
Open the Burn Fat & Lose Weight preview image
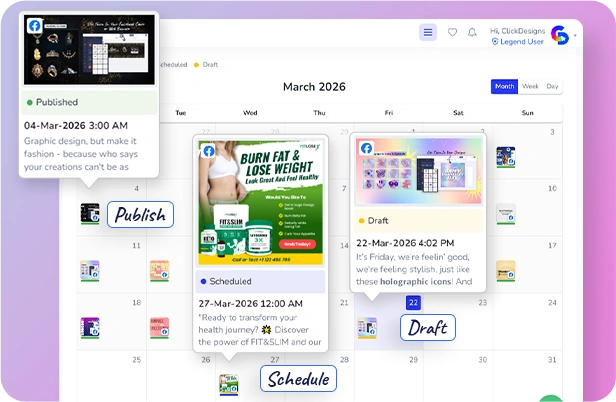coord(260,203)
